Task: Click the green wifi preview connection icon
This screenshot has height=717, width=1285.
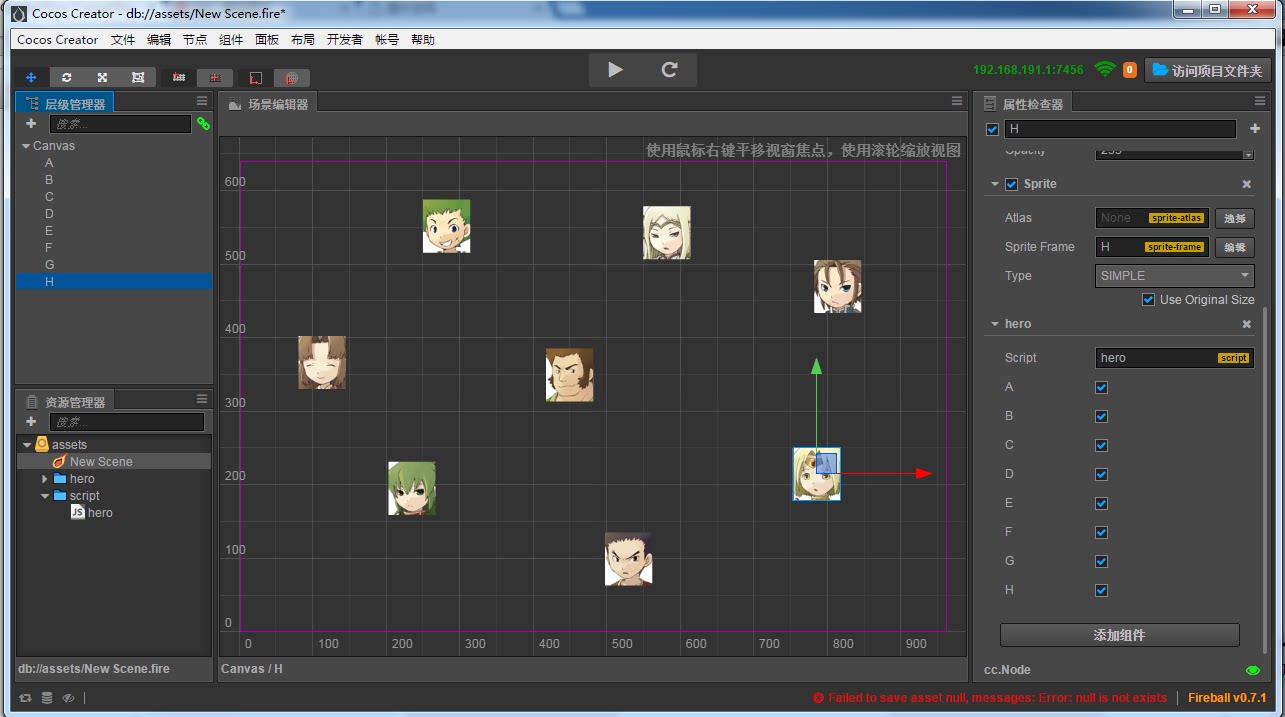Action: [x=1105, y=69]
